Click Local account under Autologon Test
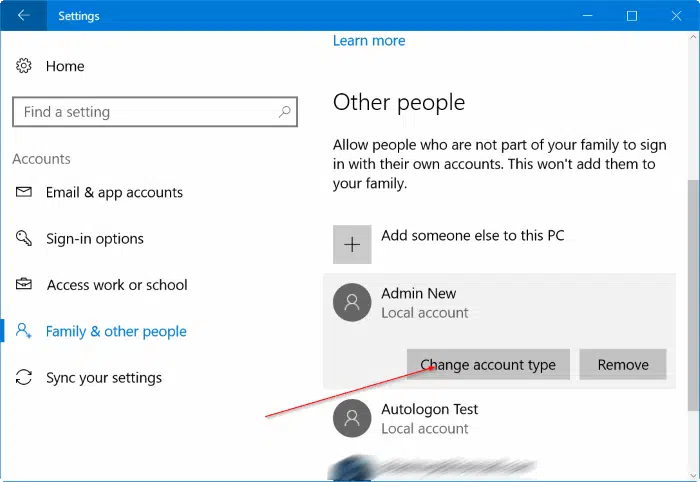The width and height of the screenshot is (700, 482). click(425, 428)
